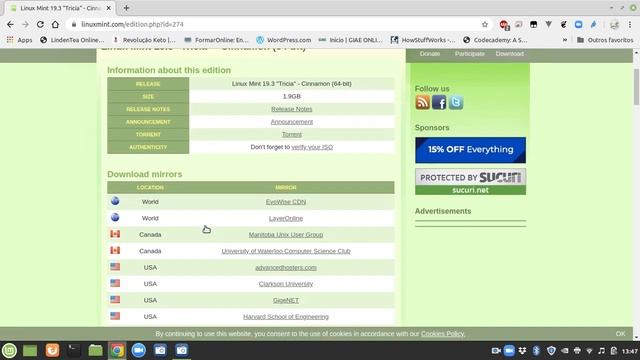
Task: Open the Protected by Sucuri banner
Action: pyautogui.click(x=470, y=182)
